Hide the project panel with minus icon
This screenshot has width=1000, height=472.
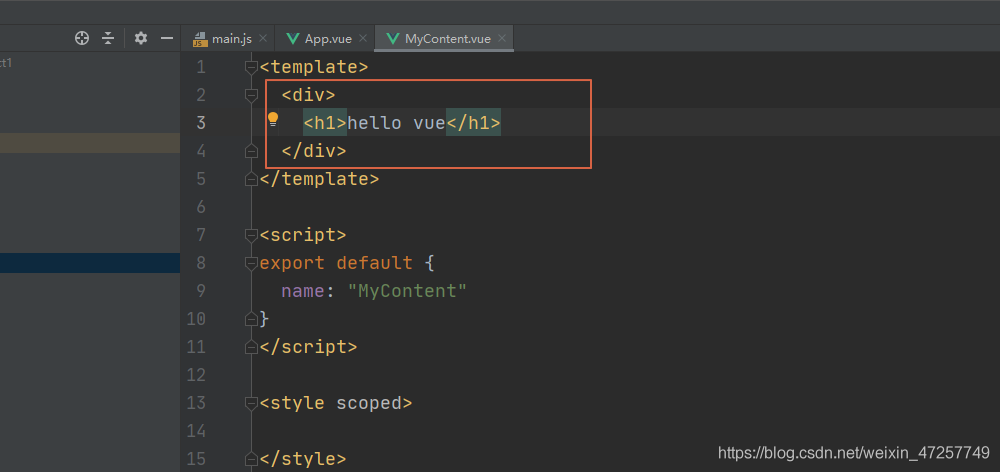(x=167, y=38)
